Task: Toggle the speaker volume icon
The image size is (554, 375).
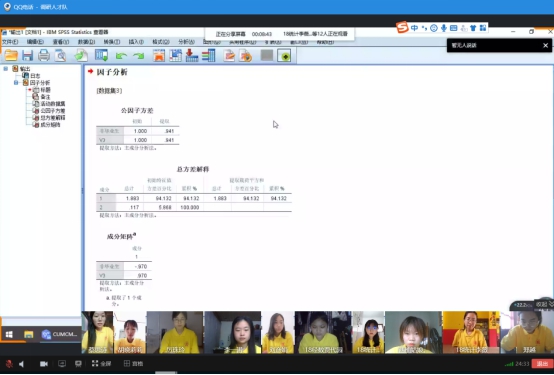Action: click(x=22, y=364)
